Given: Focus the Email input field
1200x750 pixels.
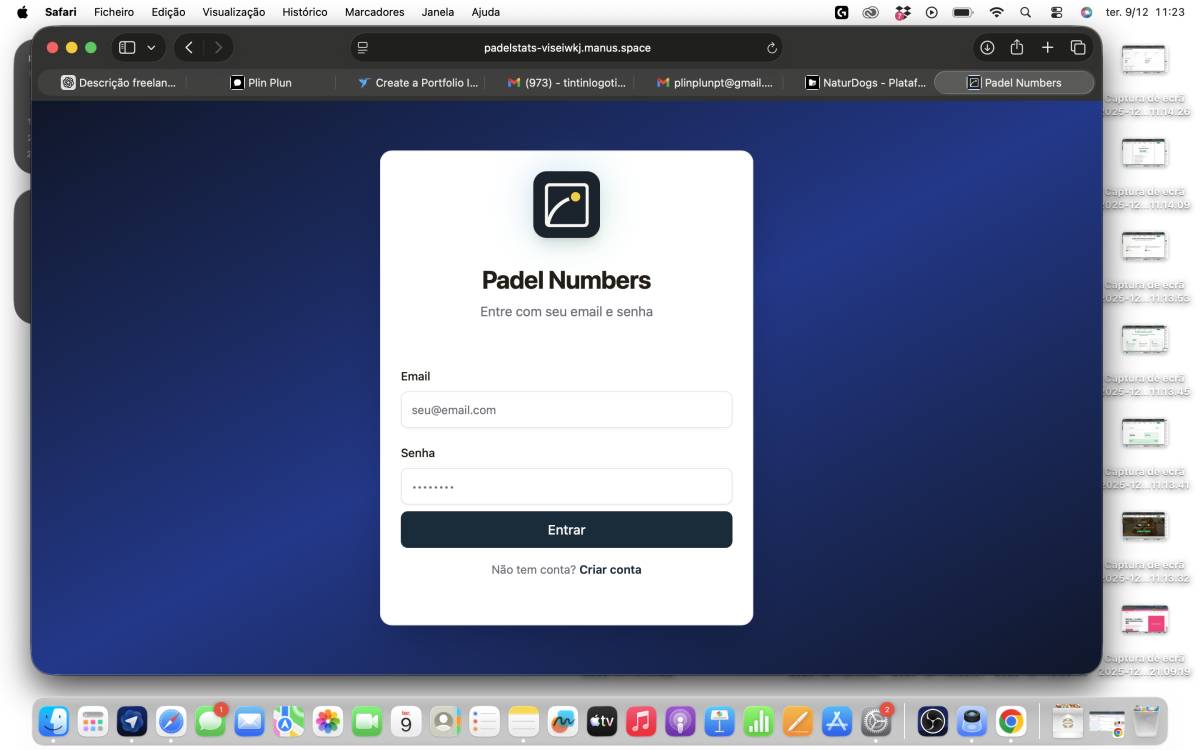Looking at the screenshot, I should tap(566, 410).
